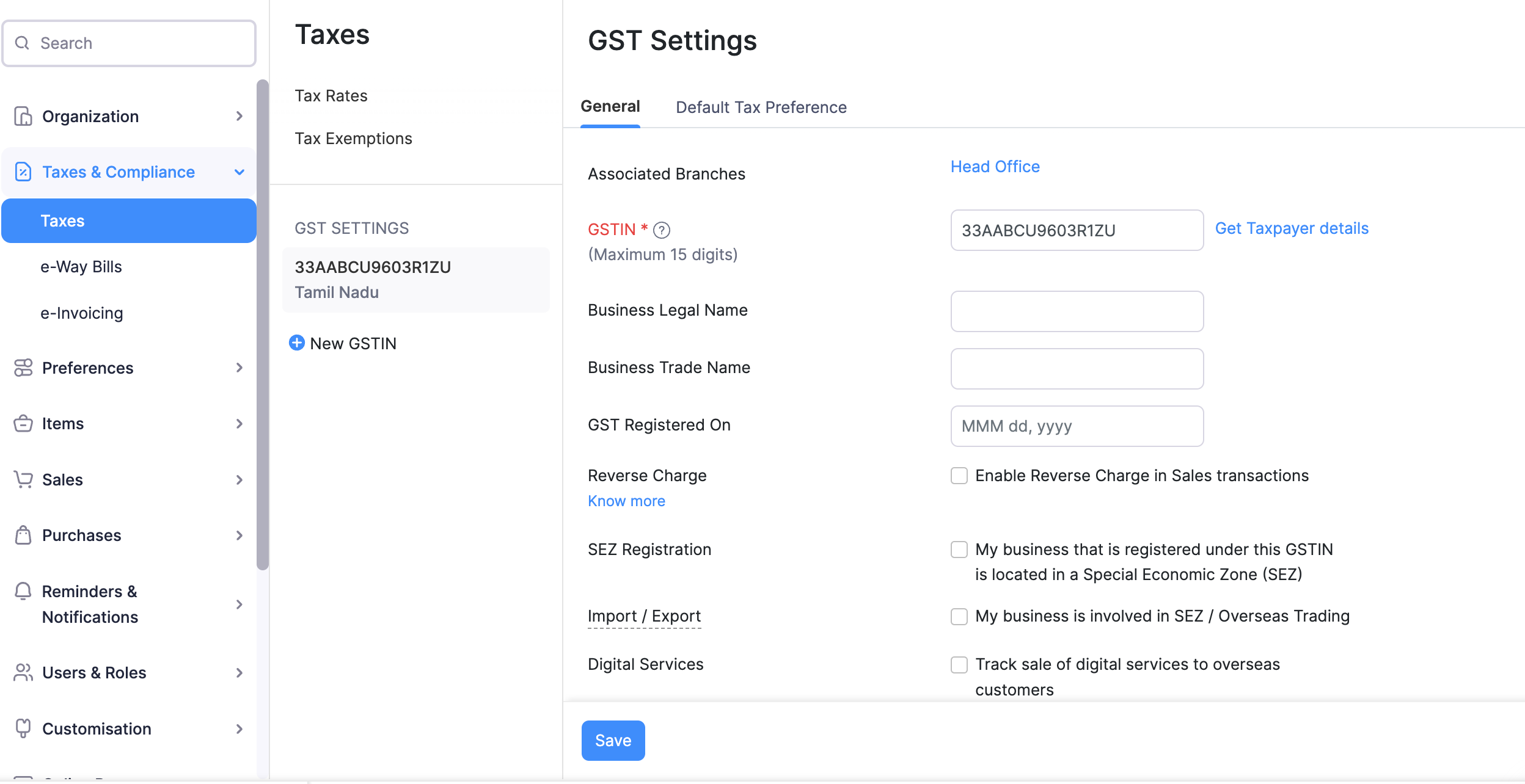1525x784 pixels.
Task: Expand the Preferences section chevron
Action: click(240, 368)
